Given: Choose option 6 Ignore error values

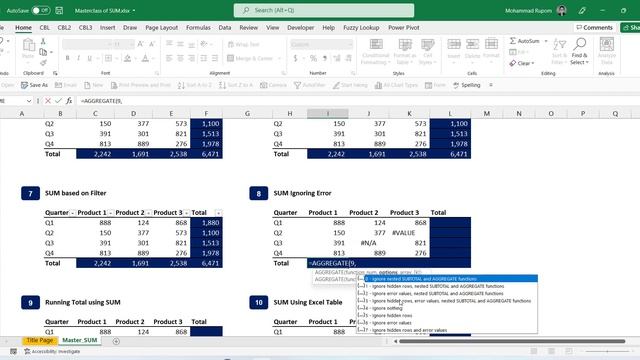Looking at the screenshot, I should pyautogui.click(x=447, y=323).
